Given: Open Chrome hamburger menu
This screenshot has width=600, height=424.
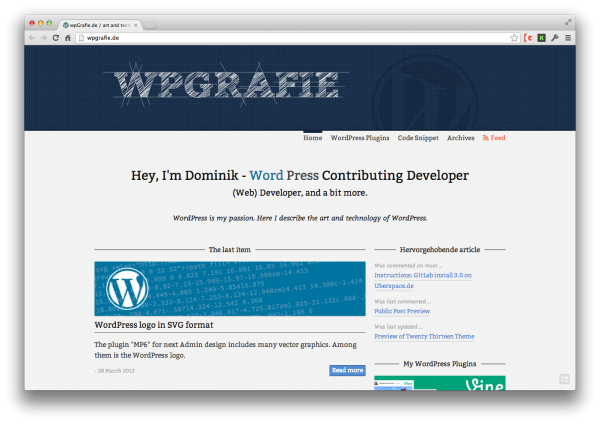Looking at the screenshot, I should tap(568, 38).
